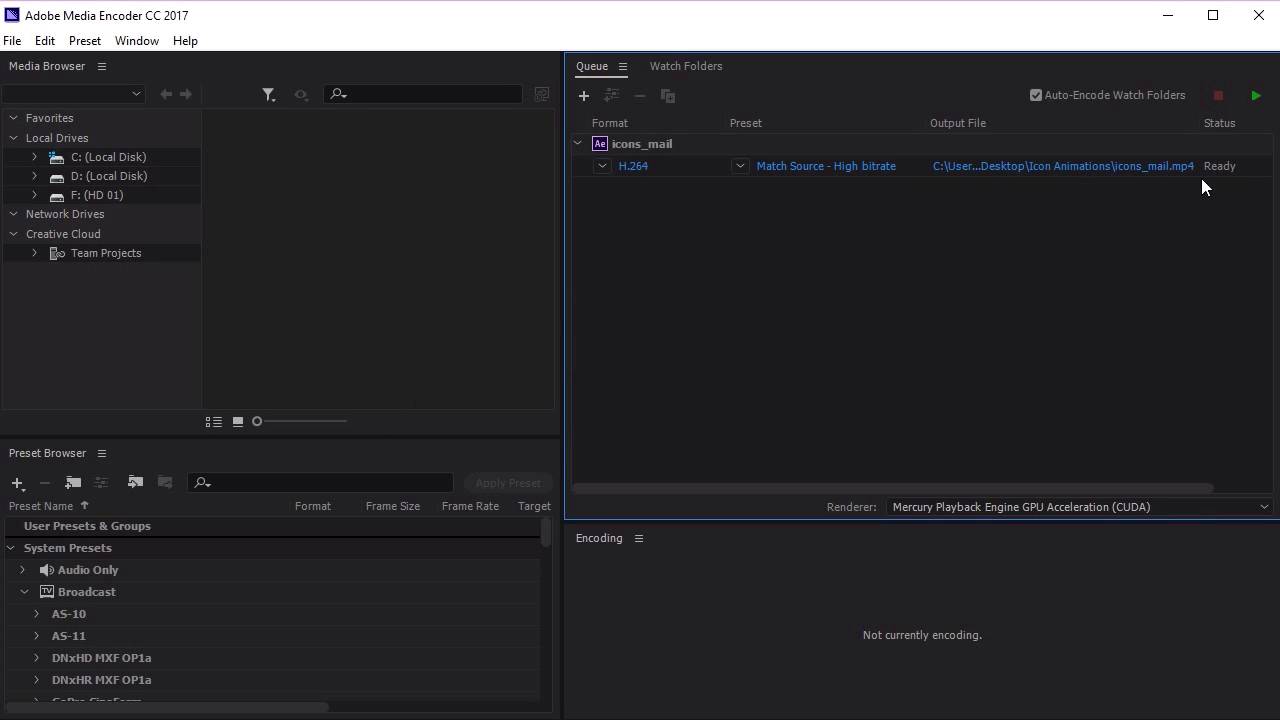Screen dimensions: 1280x720
Task: Collapse the Broadcast preset group
Action: [x=24, y=592]
